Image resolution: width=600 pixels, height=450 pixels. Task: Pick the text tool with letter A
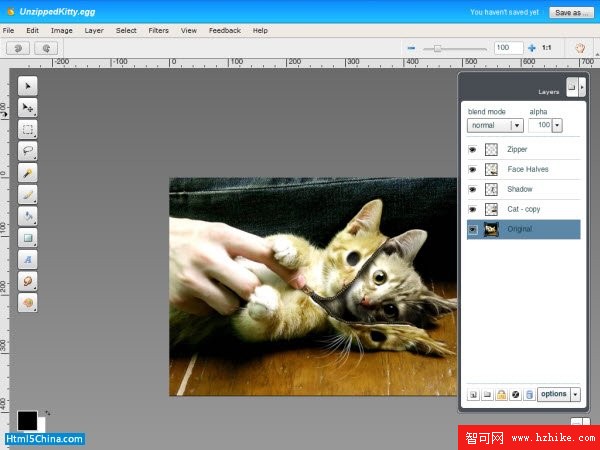coord(28,259)
